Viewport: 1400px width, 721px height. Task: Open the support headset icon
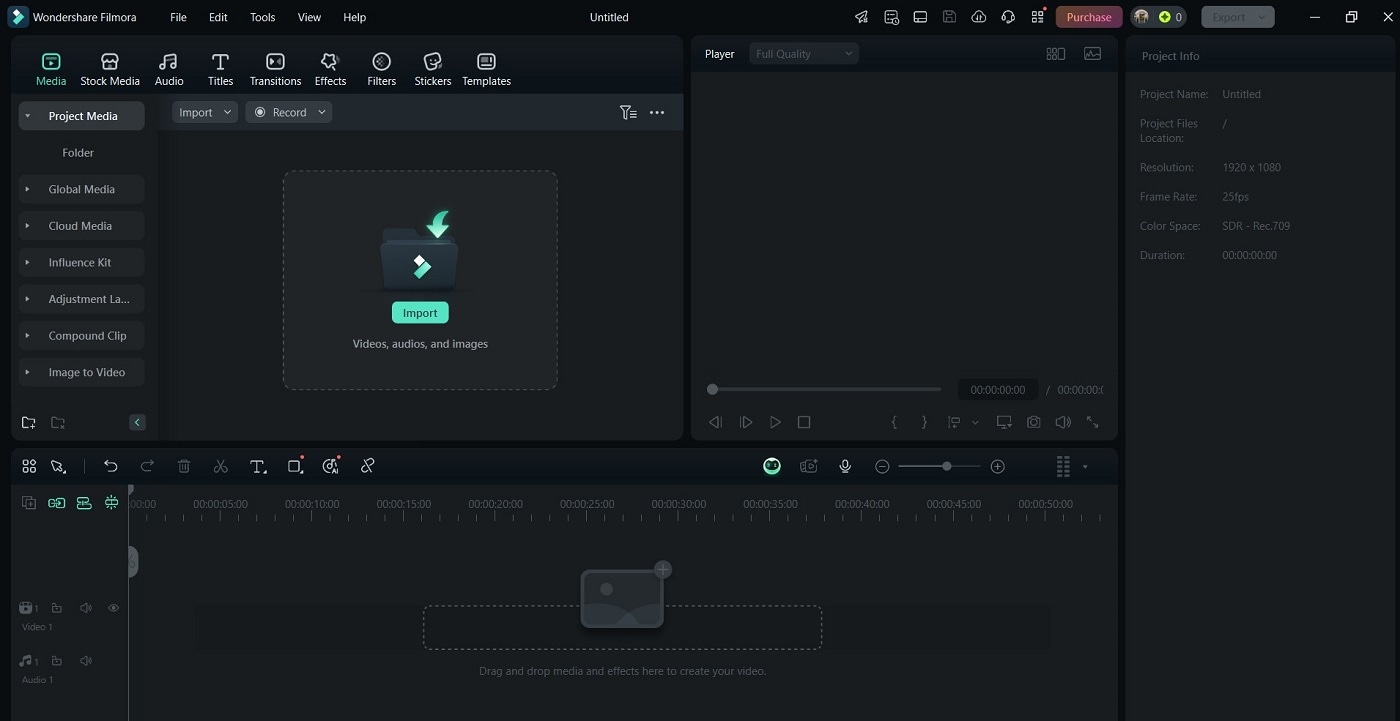1008,17
